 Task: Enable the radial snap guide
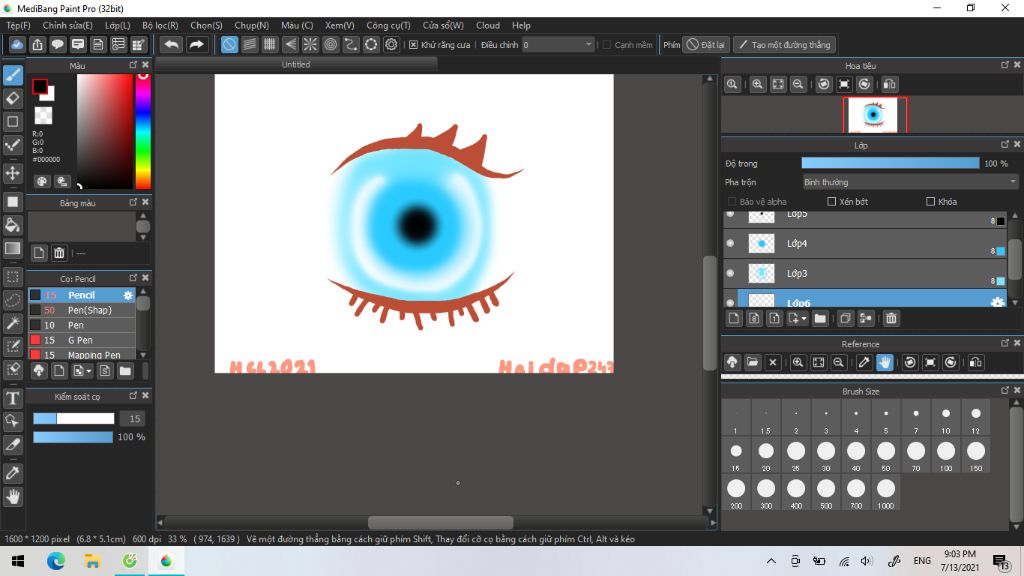pyautogui.click(x=310, y=44)
